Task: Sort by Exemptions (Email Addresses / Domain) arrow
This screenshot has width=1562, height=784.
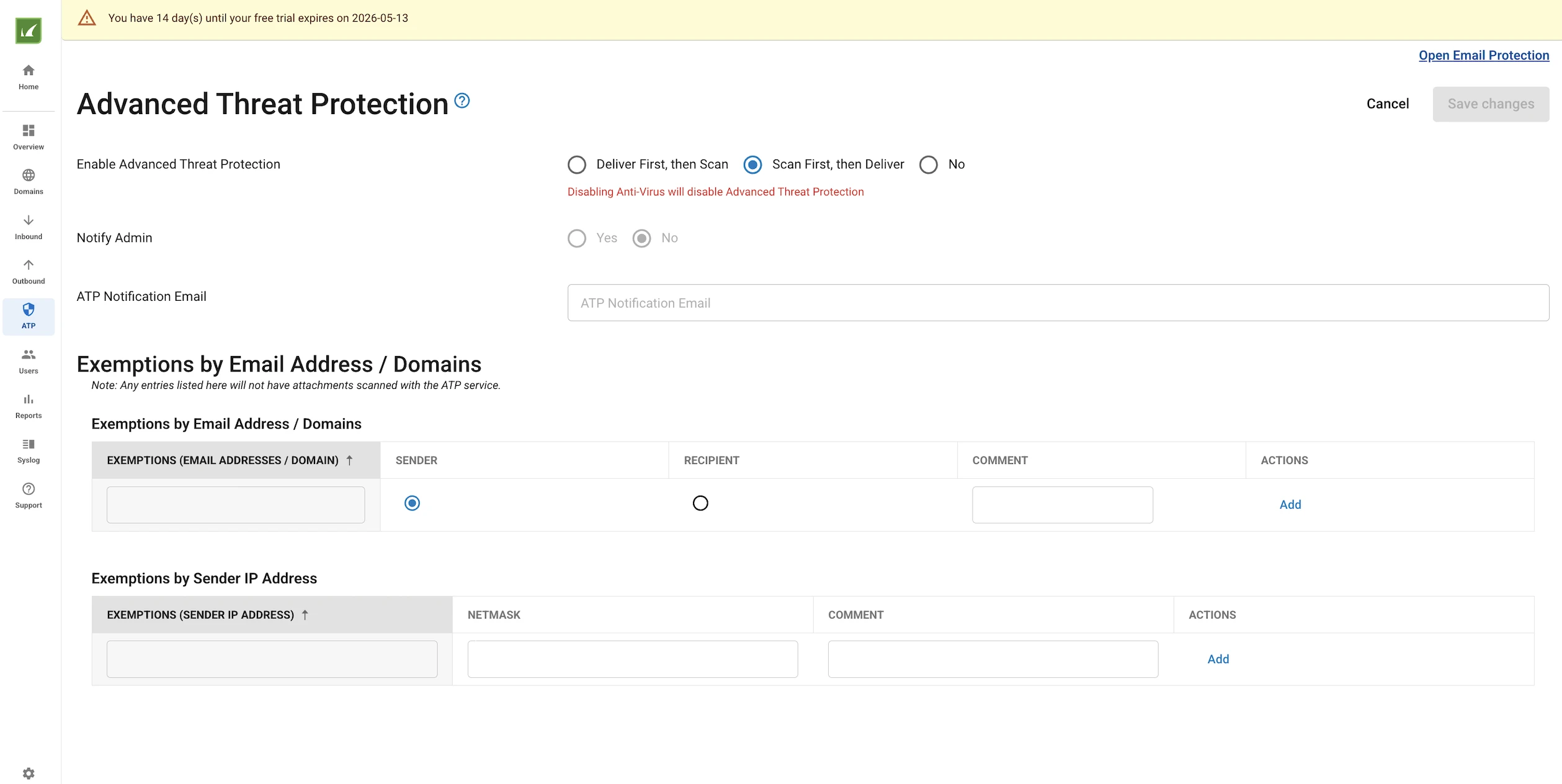Action: click(x=349, y=460)
